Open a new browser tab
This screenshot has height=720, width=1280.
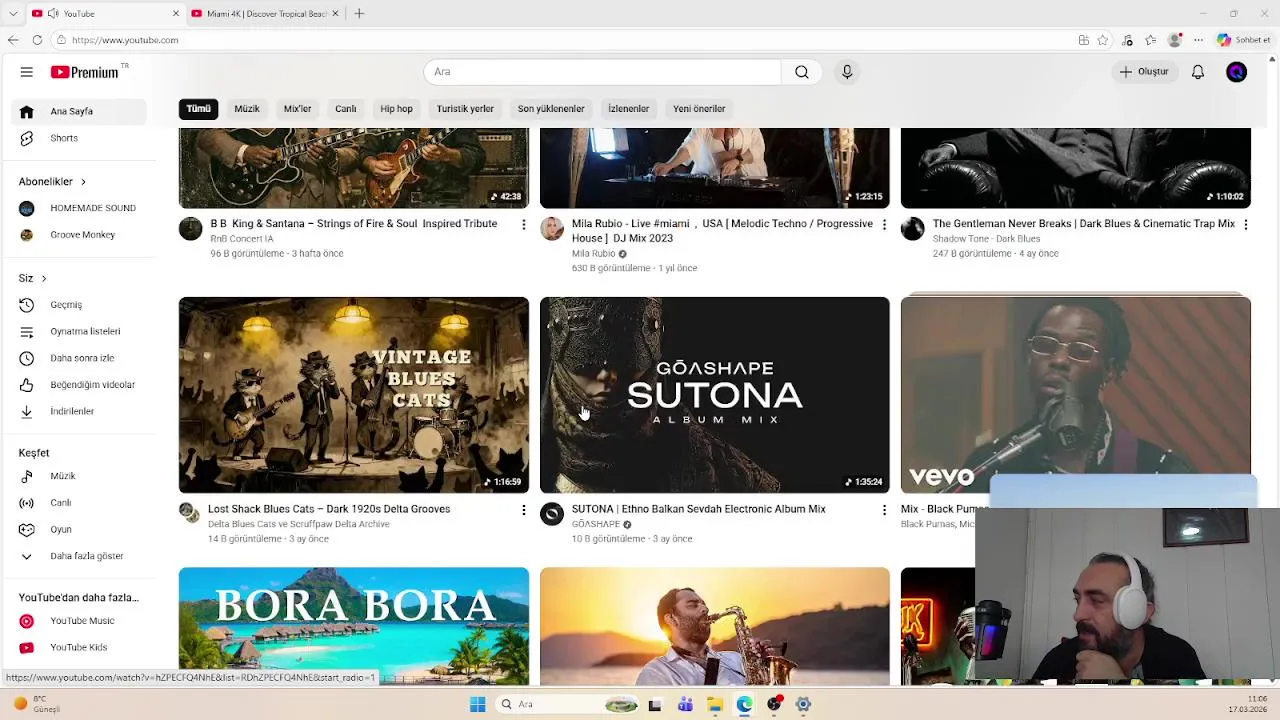coord(359,14)
